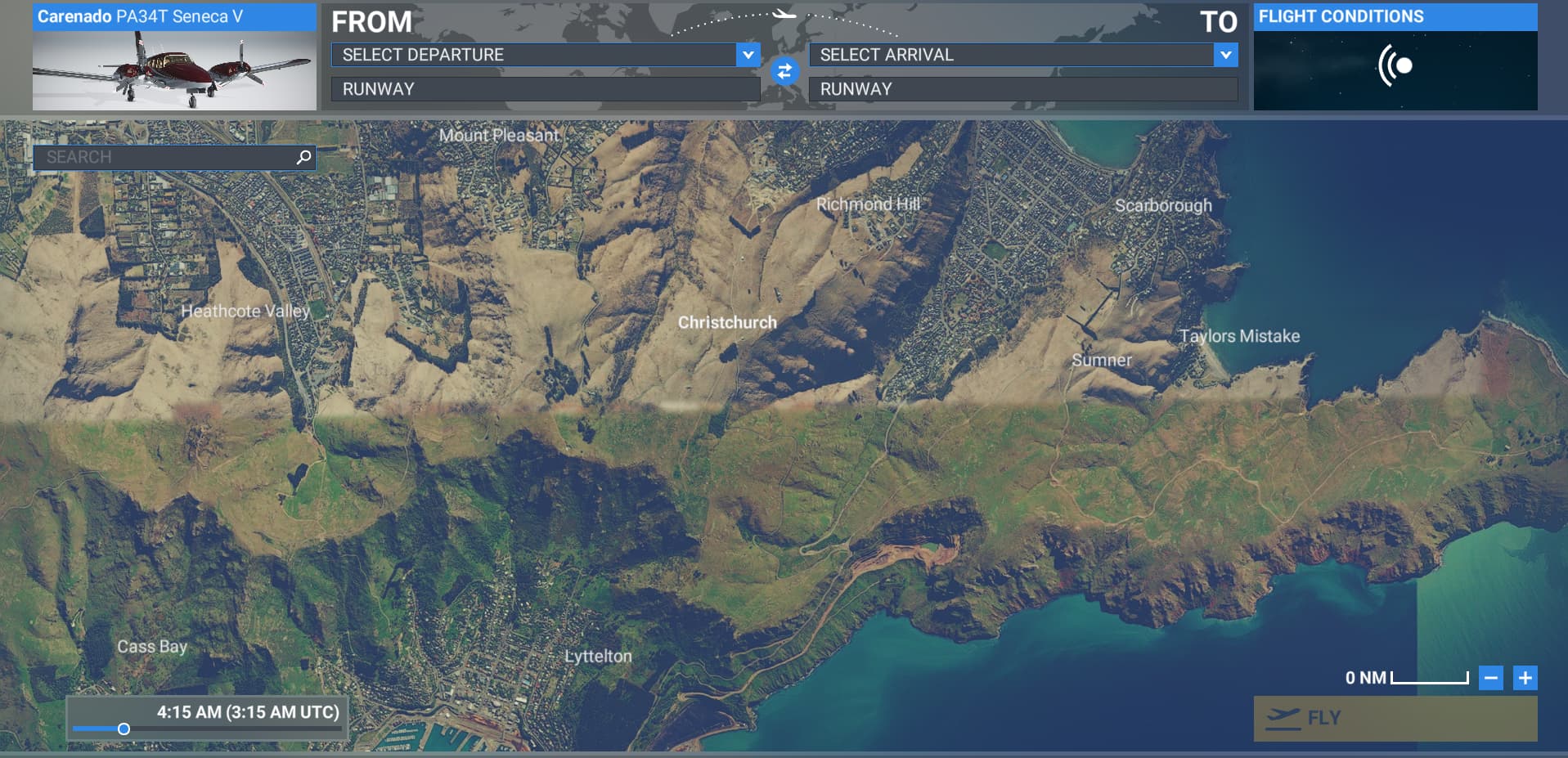Click the time of day slider handle

point(124,729)
